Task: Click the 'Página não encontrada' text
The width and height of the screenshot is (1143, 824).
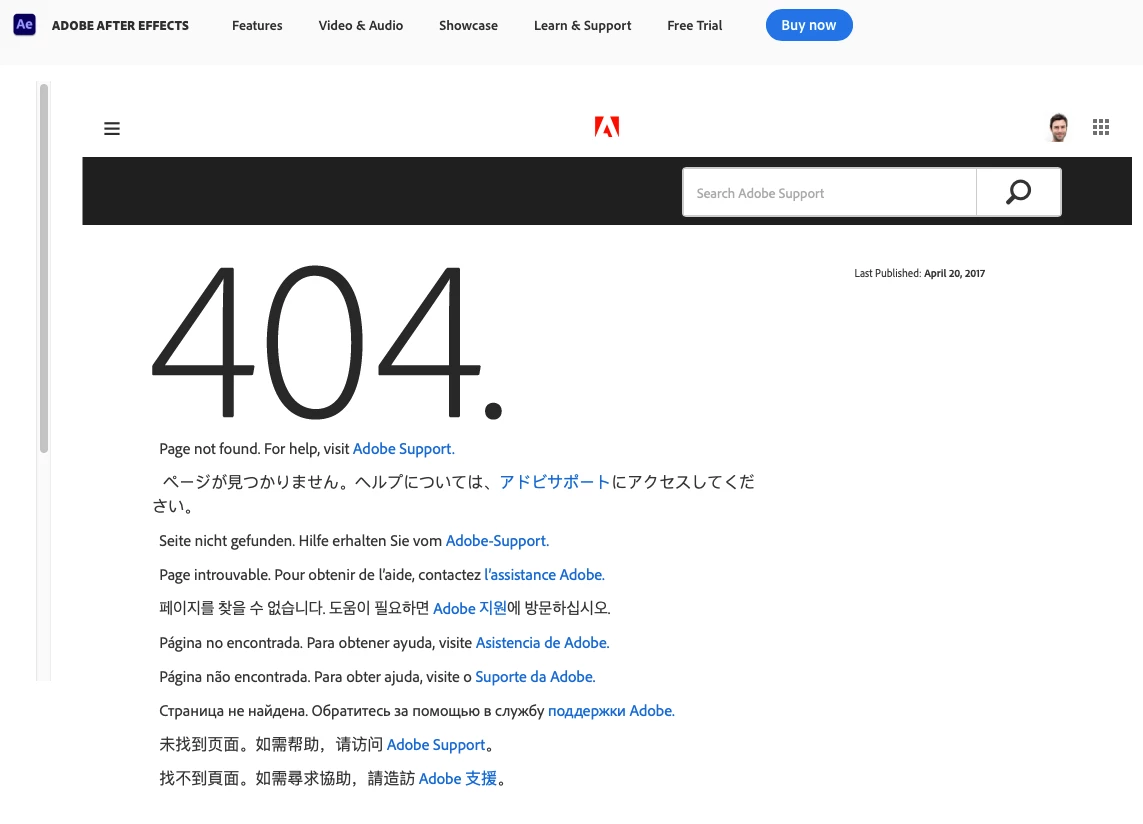Action: click(234, 677)
